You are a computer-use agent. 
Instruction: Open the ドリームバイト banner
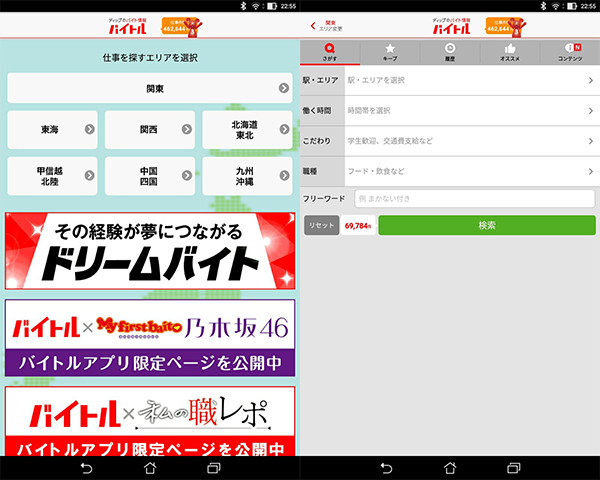150,251
